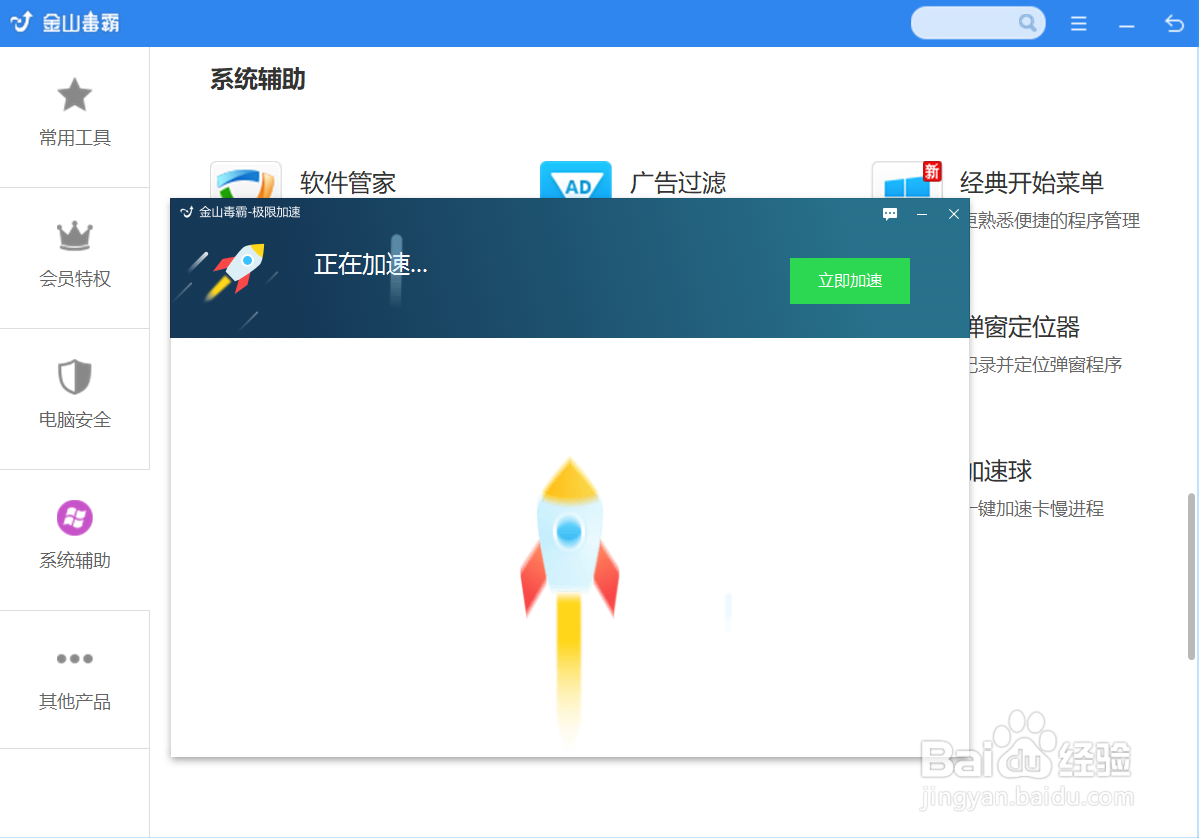Open the 会员特权 sidebar section

tap(74, 258)
